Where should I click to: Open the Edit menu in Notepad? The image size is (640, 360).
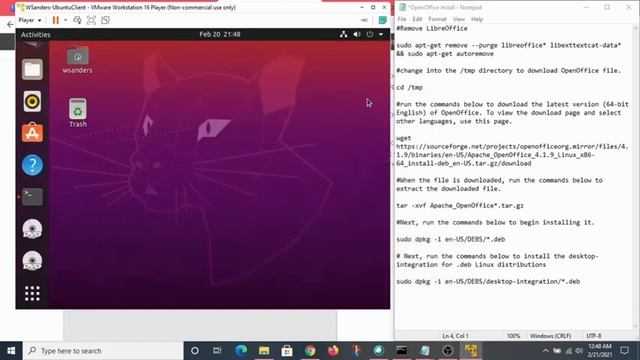coord(417,19)
